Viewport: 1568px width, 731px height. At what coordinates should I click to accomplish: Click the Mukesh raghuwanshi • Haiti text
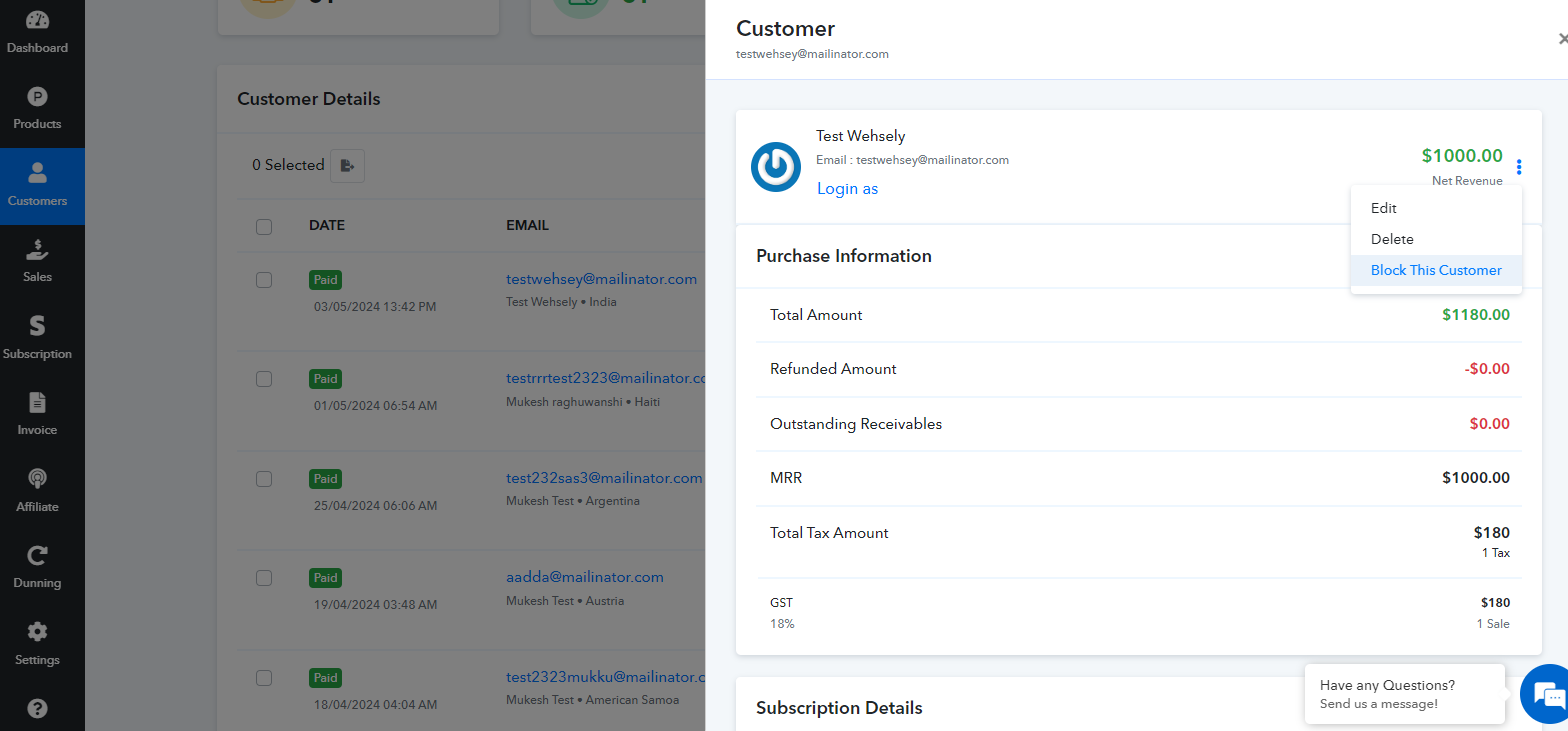(x=583, y=401)
